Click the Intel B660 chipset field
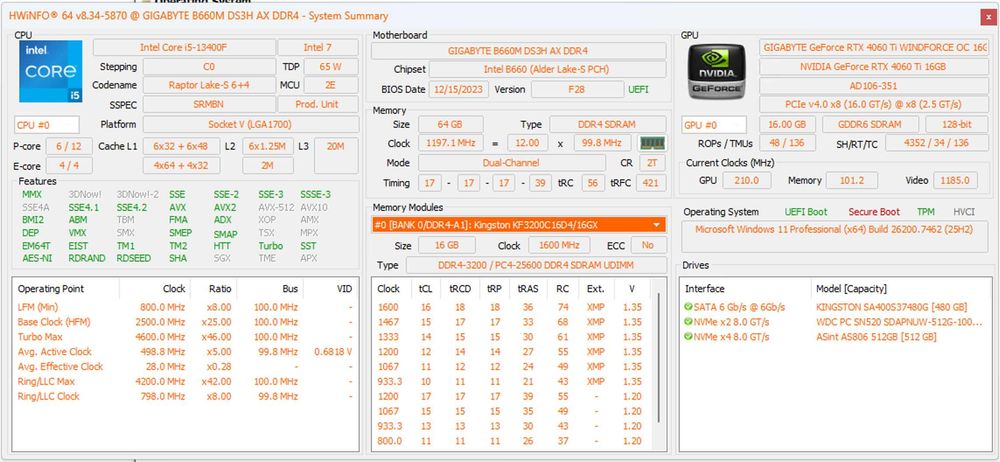The width and height of the screenshot is (1000, 462). (x=547, y=70)
